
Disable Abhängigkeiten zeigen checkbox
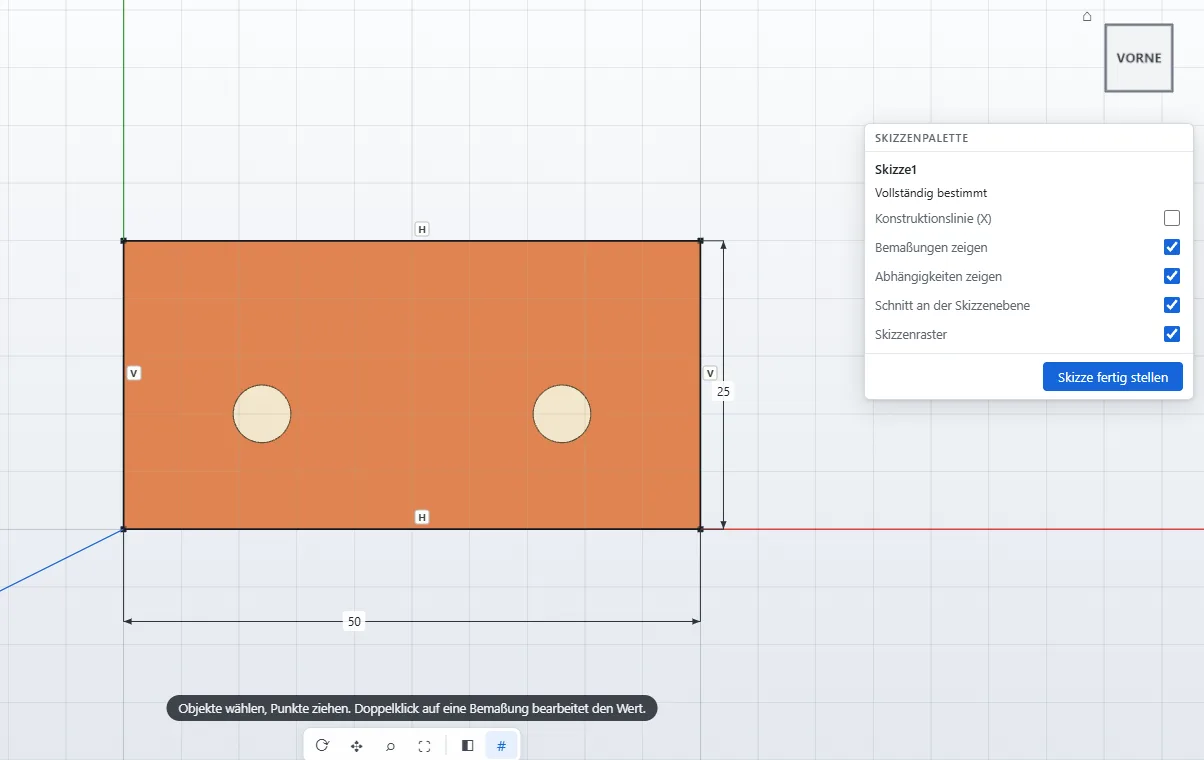point(1172,276)
